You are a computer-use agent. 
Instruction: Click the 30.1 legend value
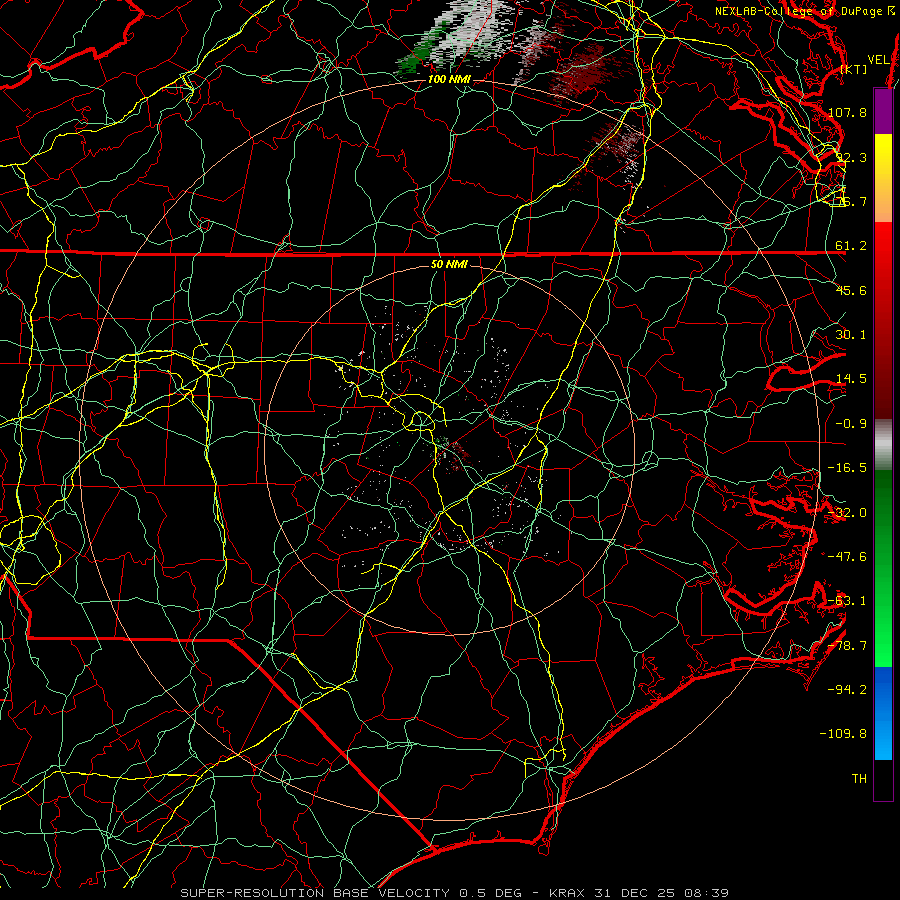pyautogui.click(x=851, y=335)
